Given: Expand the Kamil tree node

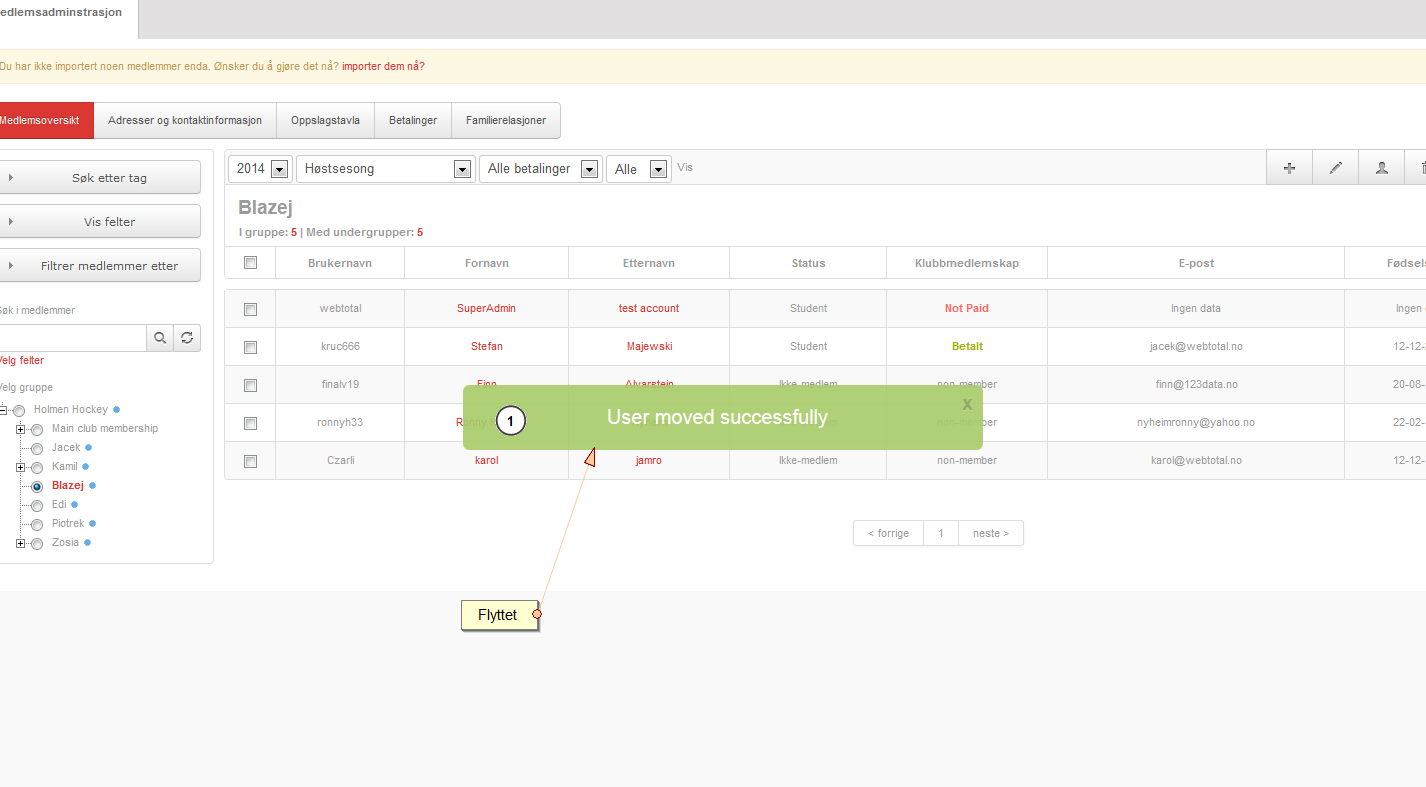Looking at the screenshot, I should coord(21,467).
